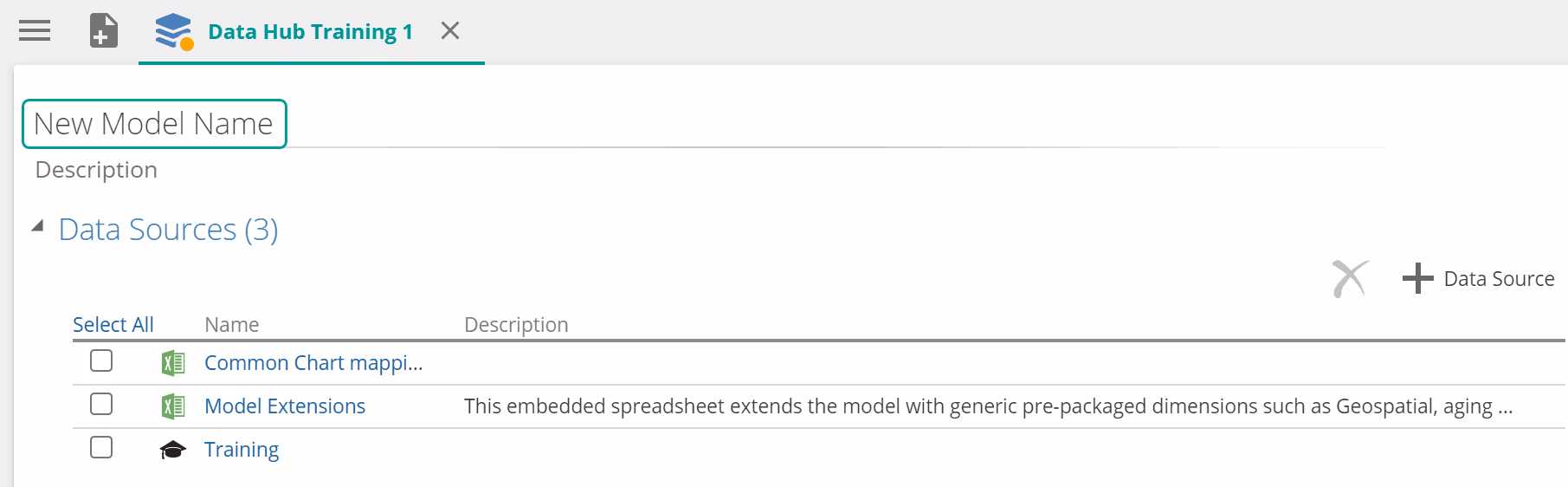Click the Description text field
This screenshot has width=1568, height=487.
96,170
